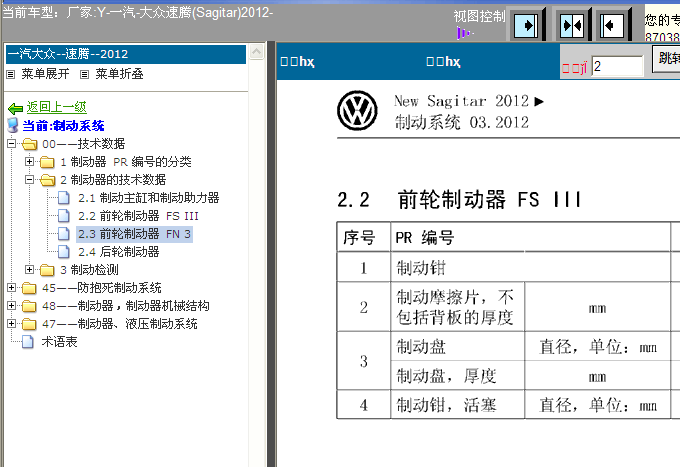This screenshot has width=680, height=467.
Task: Select 2.3 前轮制动器 FN 3 item
Action: (134, 234)
